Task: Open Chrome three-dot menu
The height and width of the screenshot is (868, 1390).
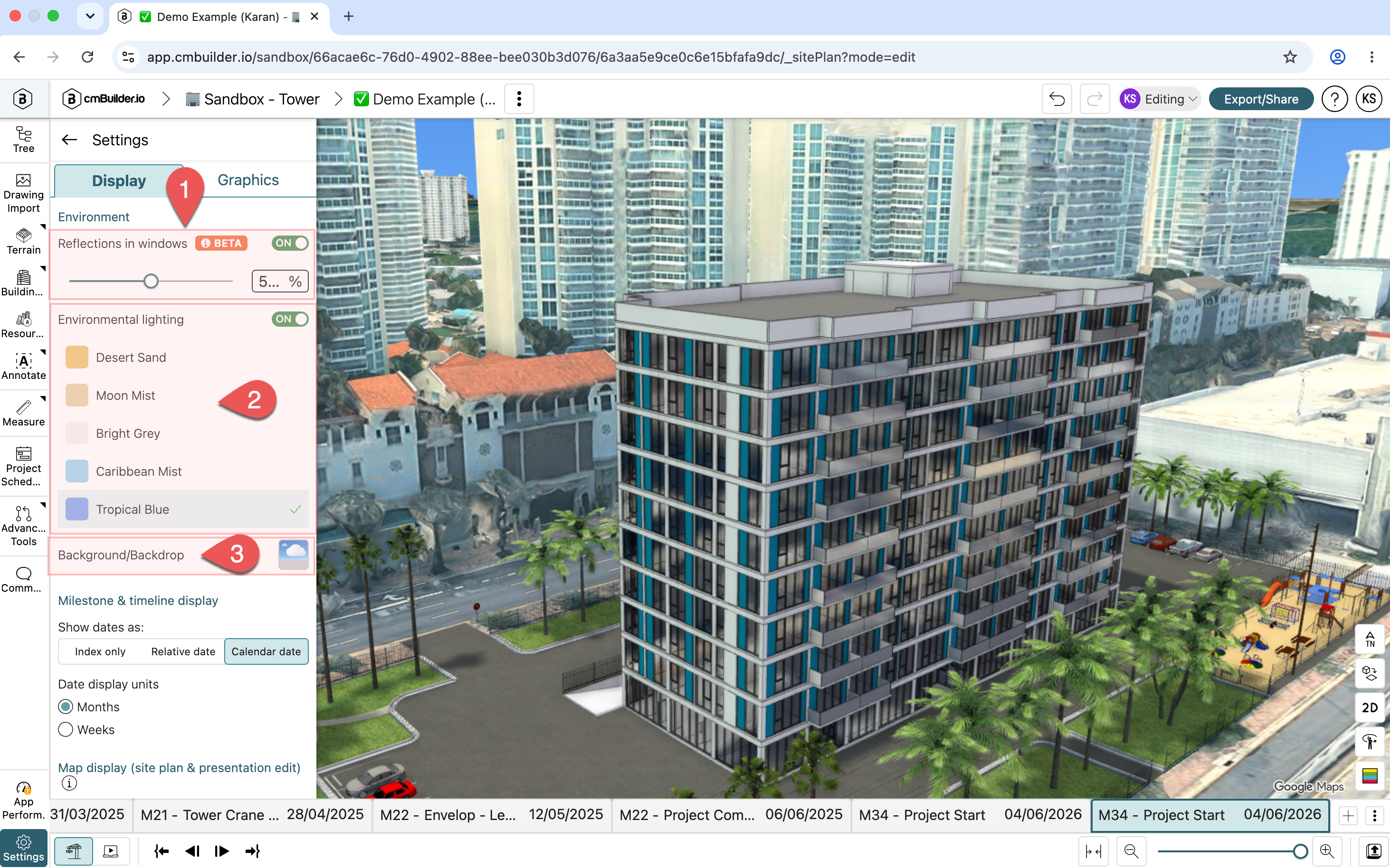Action: pyautogui.click(x=1371, y=57)
